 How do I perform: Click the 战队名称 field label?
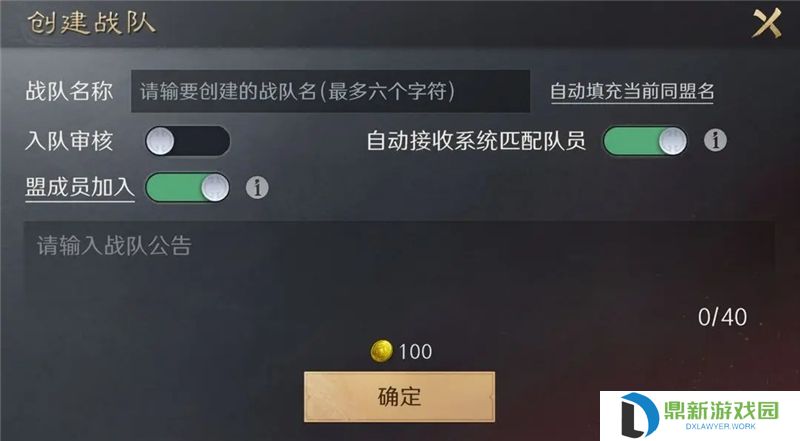tap(69, 91)
